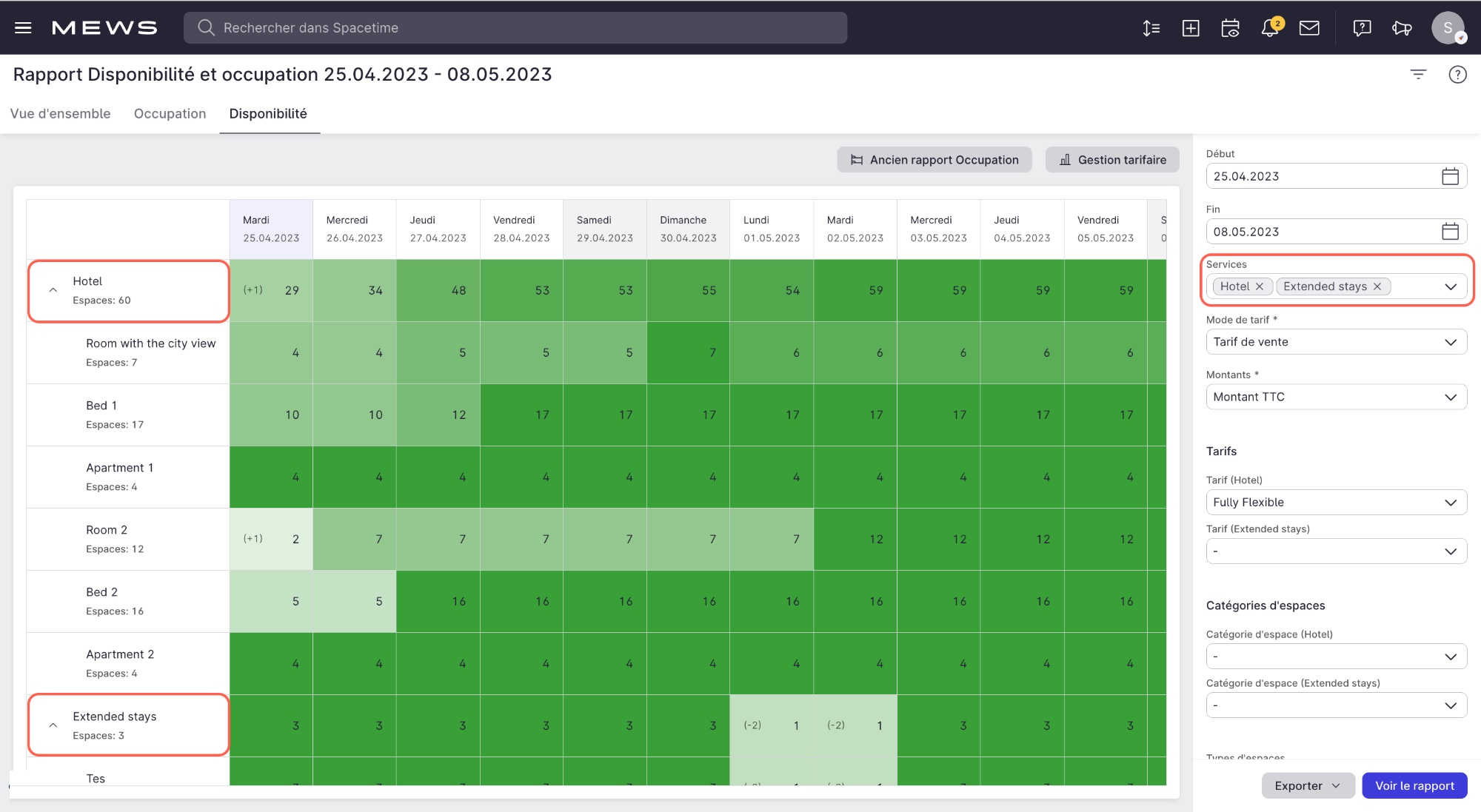Click the new reservation plus icon
This screenshot has height=812, width=1481.
[1191, 28]
